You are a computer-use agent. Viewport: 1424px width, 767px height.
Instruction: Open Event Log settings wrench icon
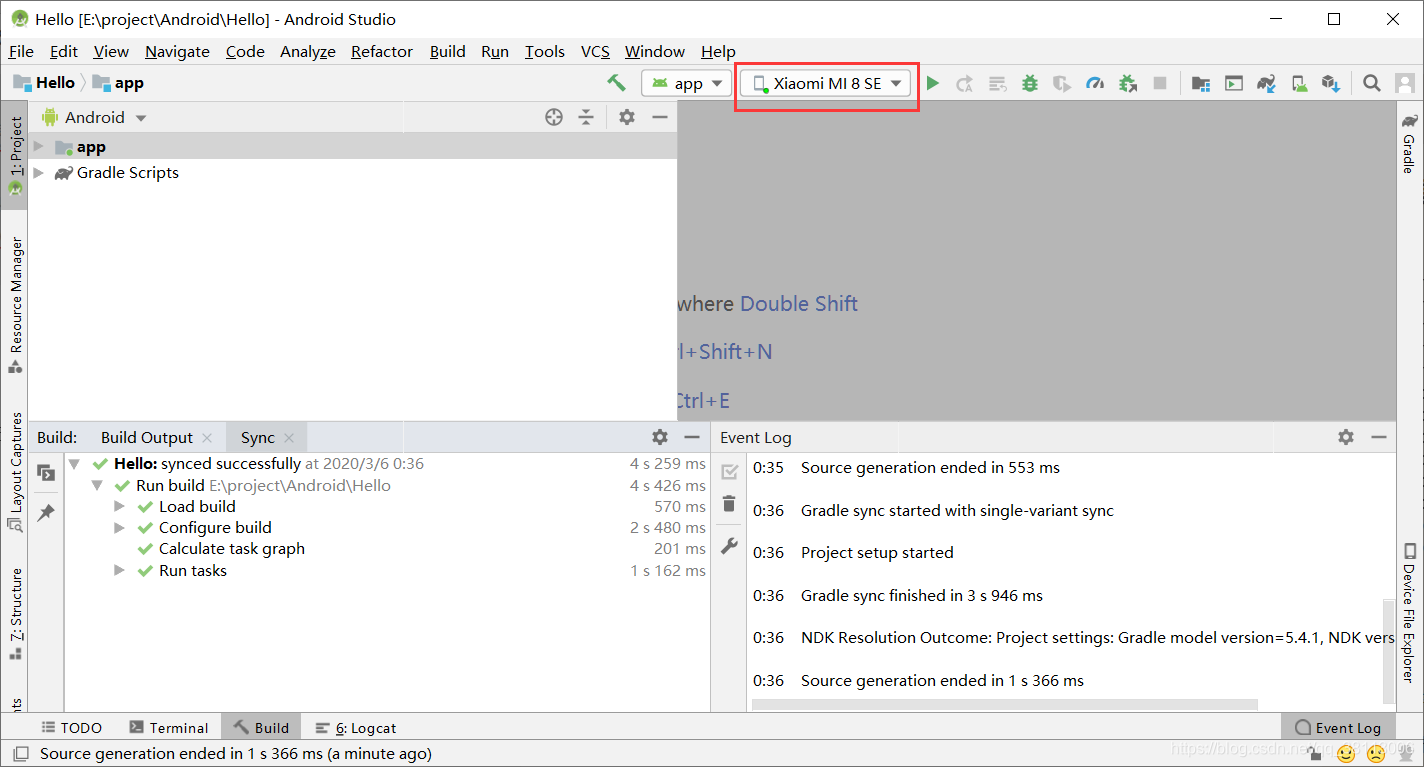[x=729, y=546]
